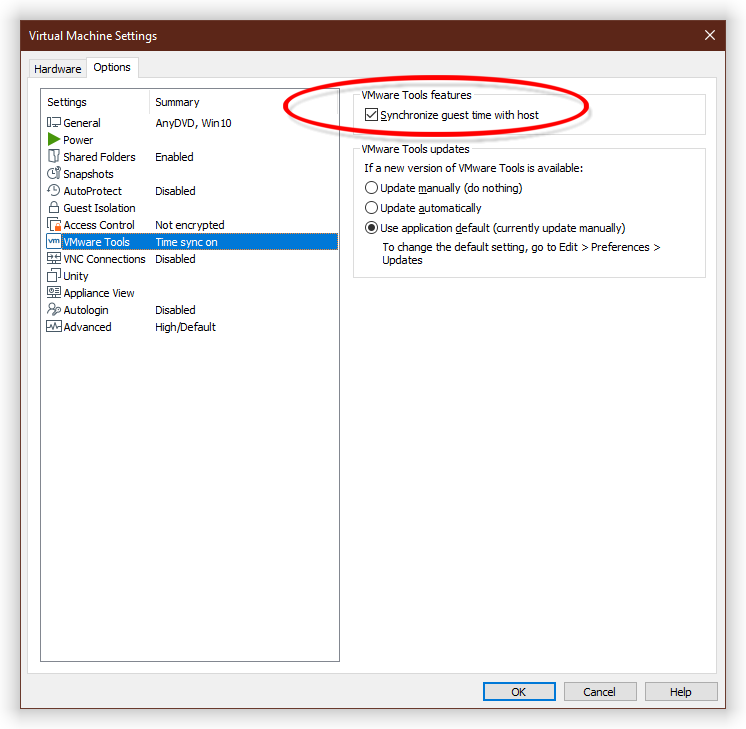Click the 'Time sync on' summary

(x=186, y=242)
